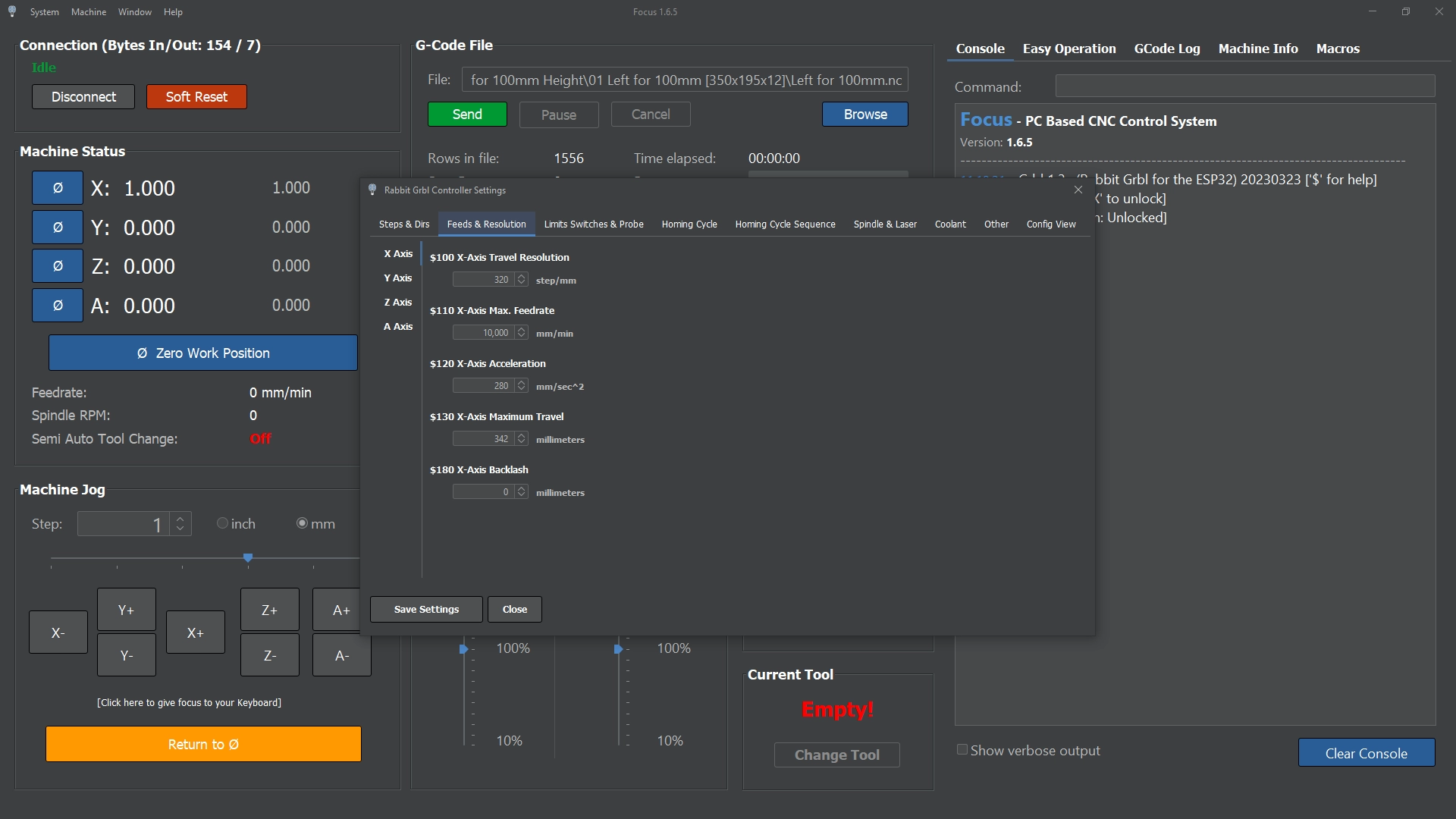Click the Focus lightbulb app icon
The width and height of the screenshot is (1456, 819).
click(12, 11)
